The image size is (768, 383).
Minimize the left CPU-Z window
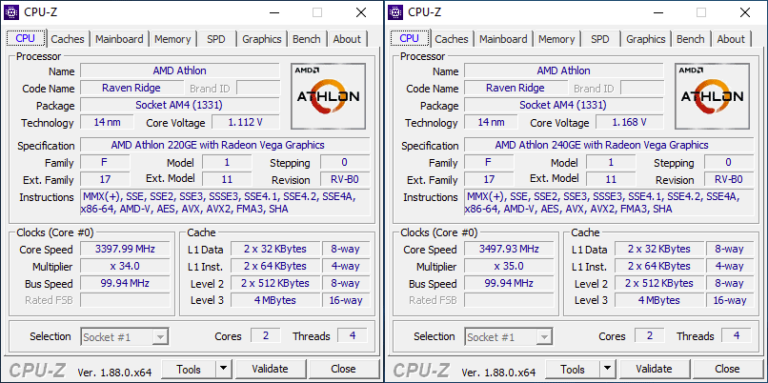pyautogui.click(x=274, y=12)
